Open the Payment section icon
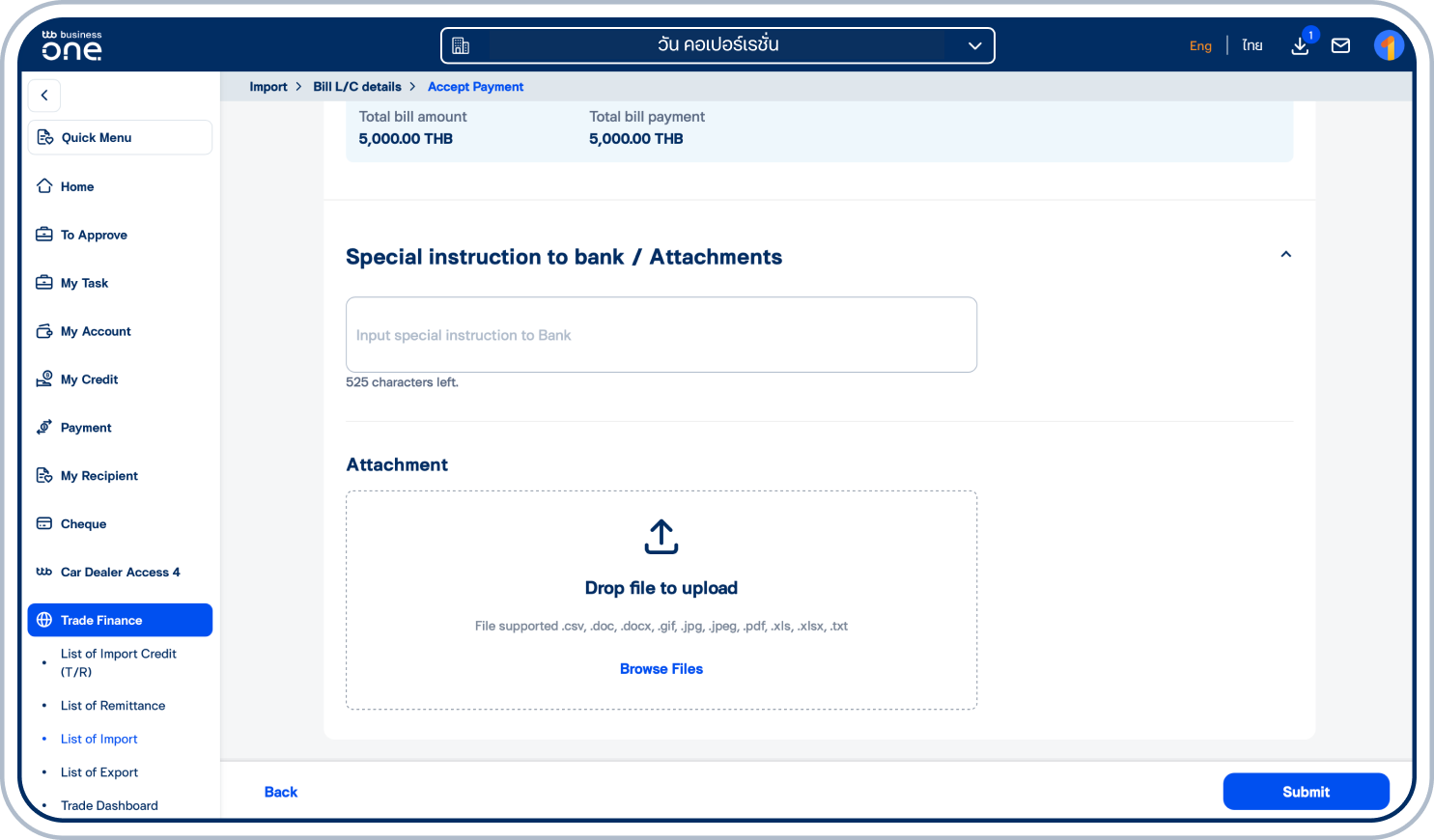This screenshot has height=840, width=1434. tap(44, 428)
